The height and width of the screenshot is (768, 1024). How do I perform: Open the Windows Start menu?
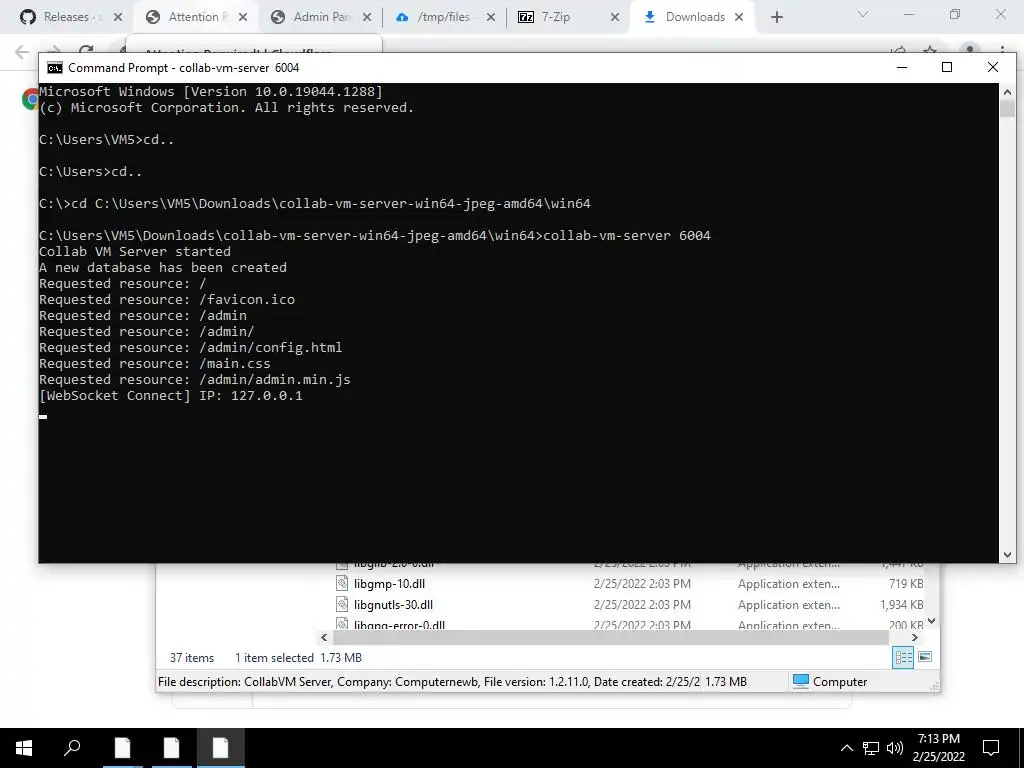coord(24,748)
